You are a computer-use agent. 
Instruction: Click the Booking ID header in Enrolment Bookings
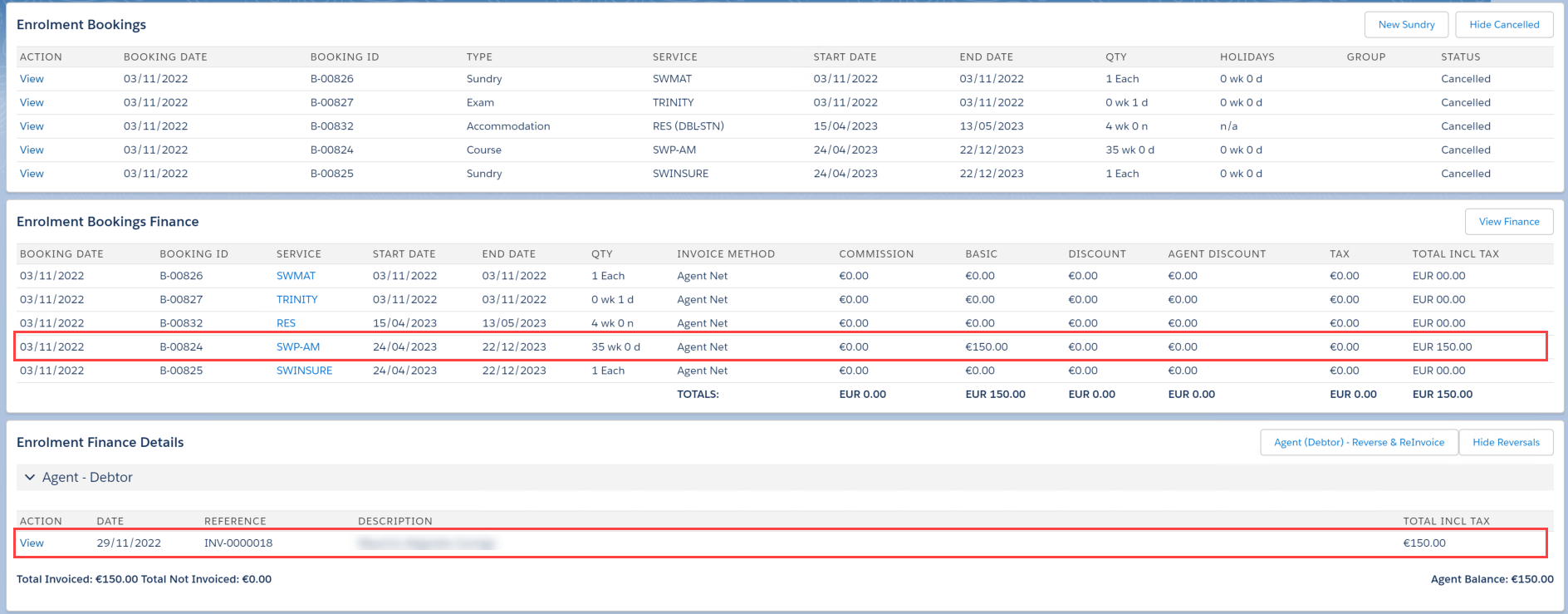point(344,57)
